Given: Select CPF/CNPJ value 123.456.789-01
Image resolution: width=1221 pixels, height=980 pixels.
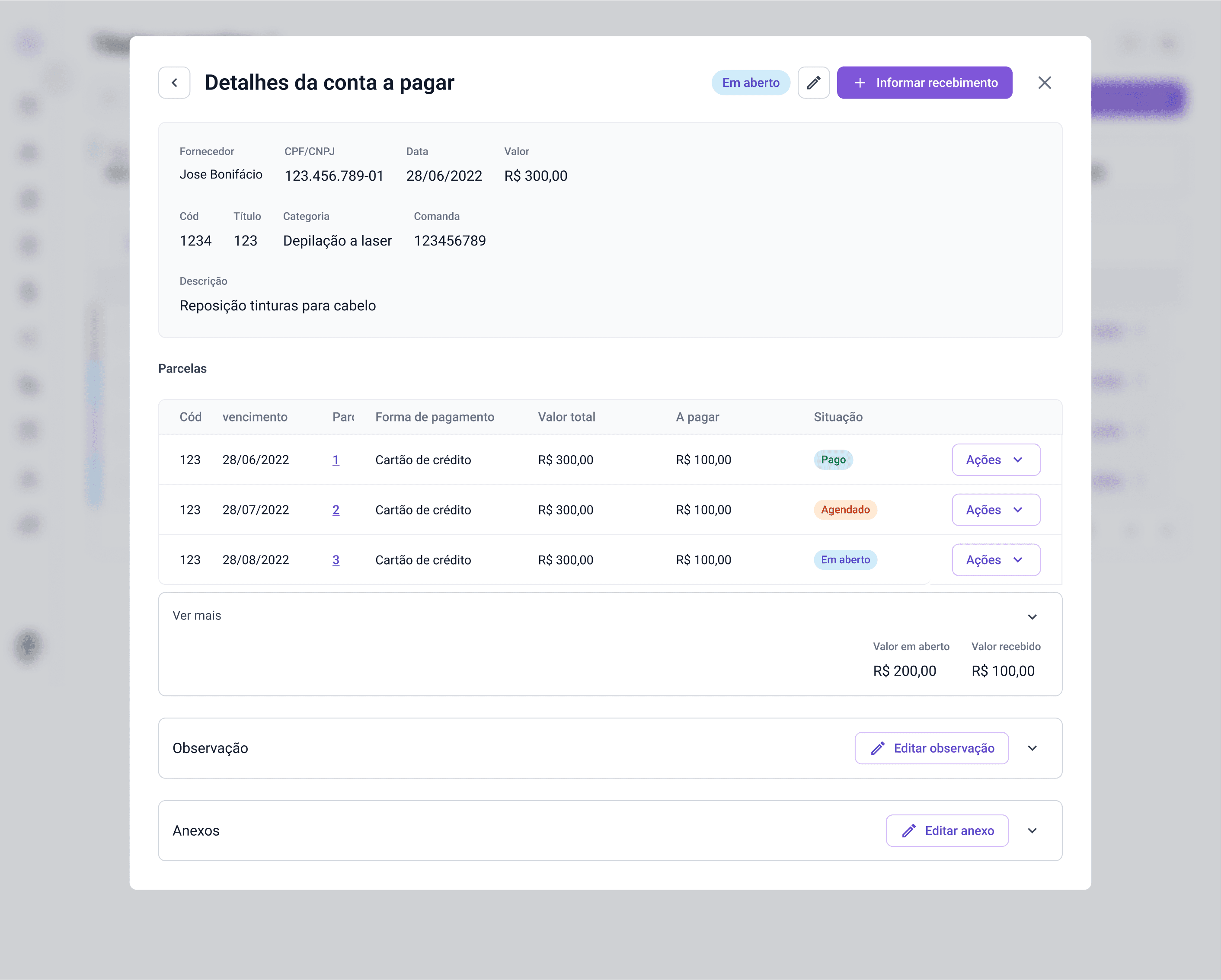Looking at the screenshot, I should (x=333, y=176).
